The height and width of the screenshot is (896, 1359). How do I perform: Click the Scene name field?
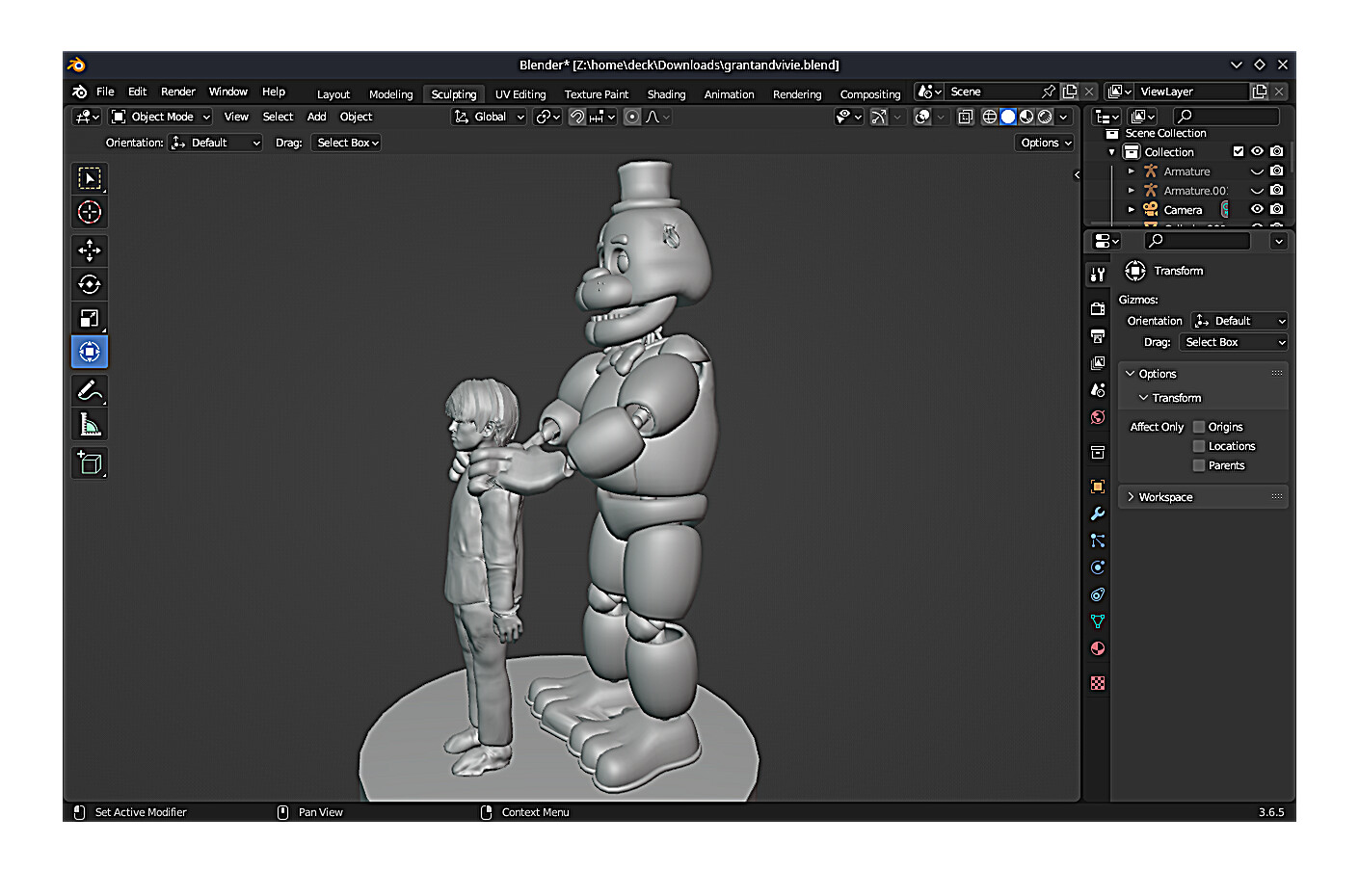993,92
